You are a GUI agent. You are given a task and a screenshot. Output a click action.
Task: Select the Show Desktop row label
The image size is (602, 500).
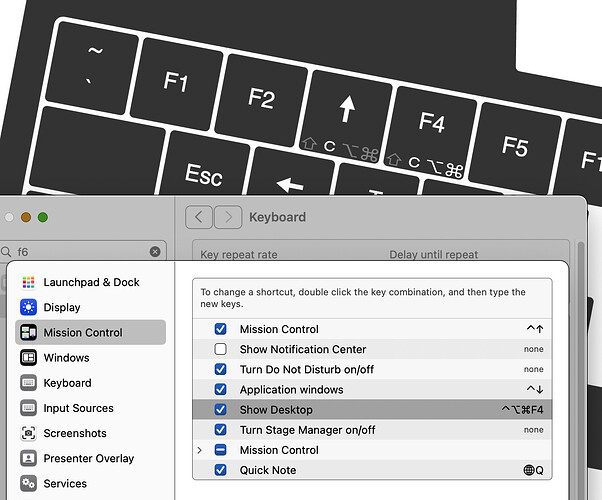(276, 410)
